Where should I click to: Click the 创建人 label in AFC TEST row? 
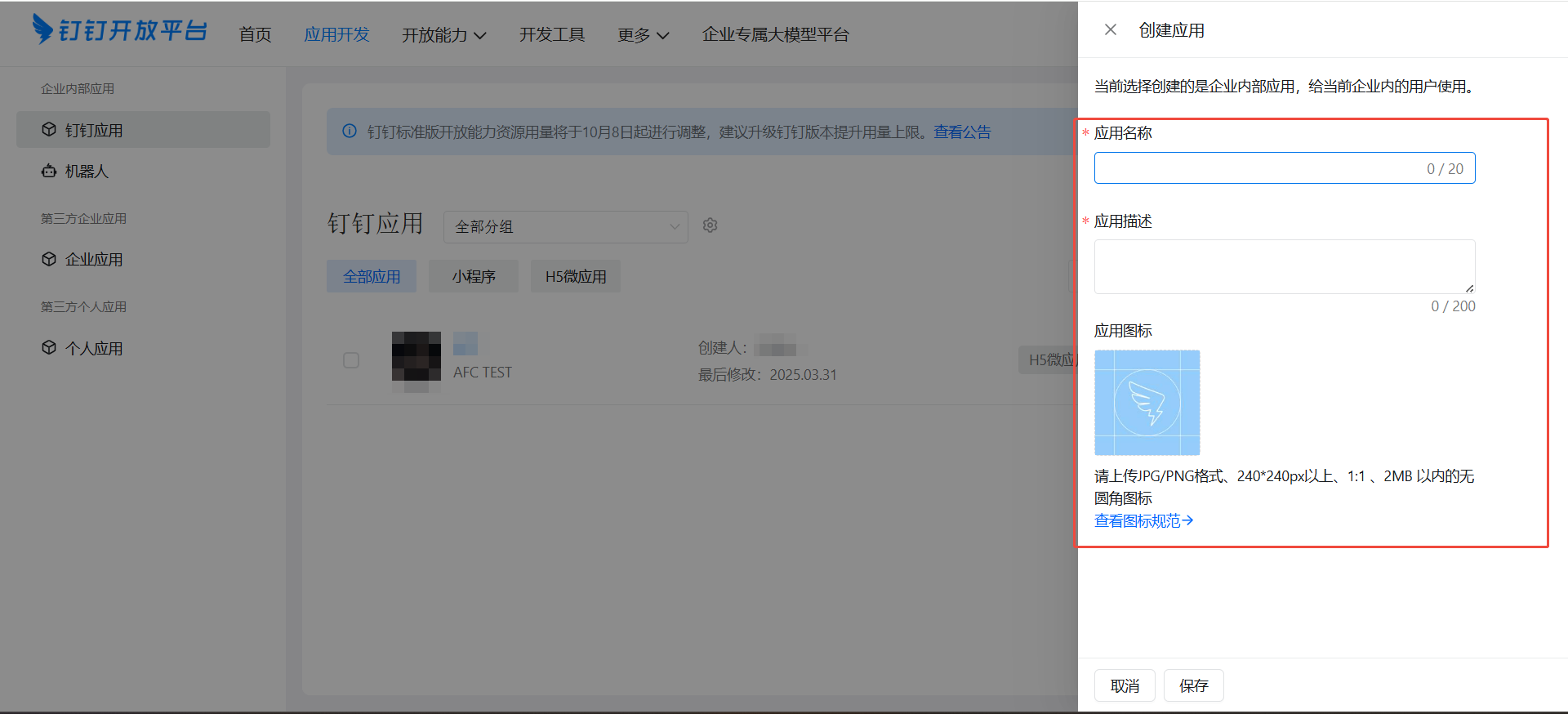(x=722, y=348)
